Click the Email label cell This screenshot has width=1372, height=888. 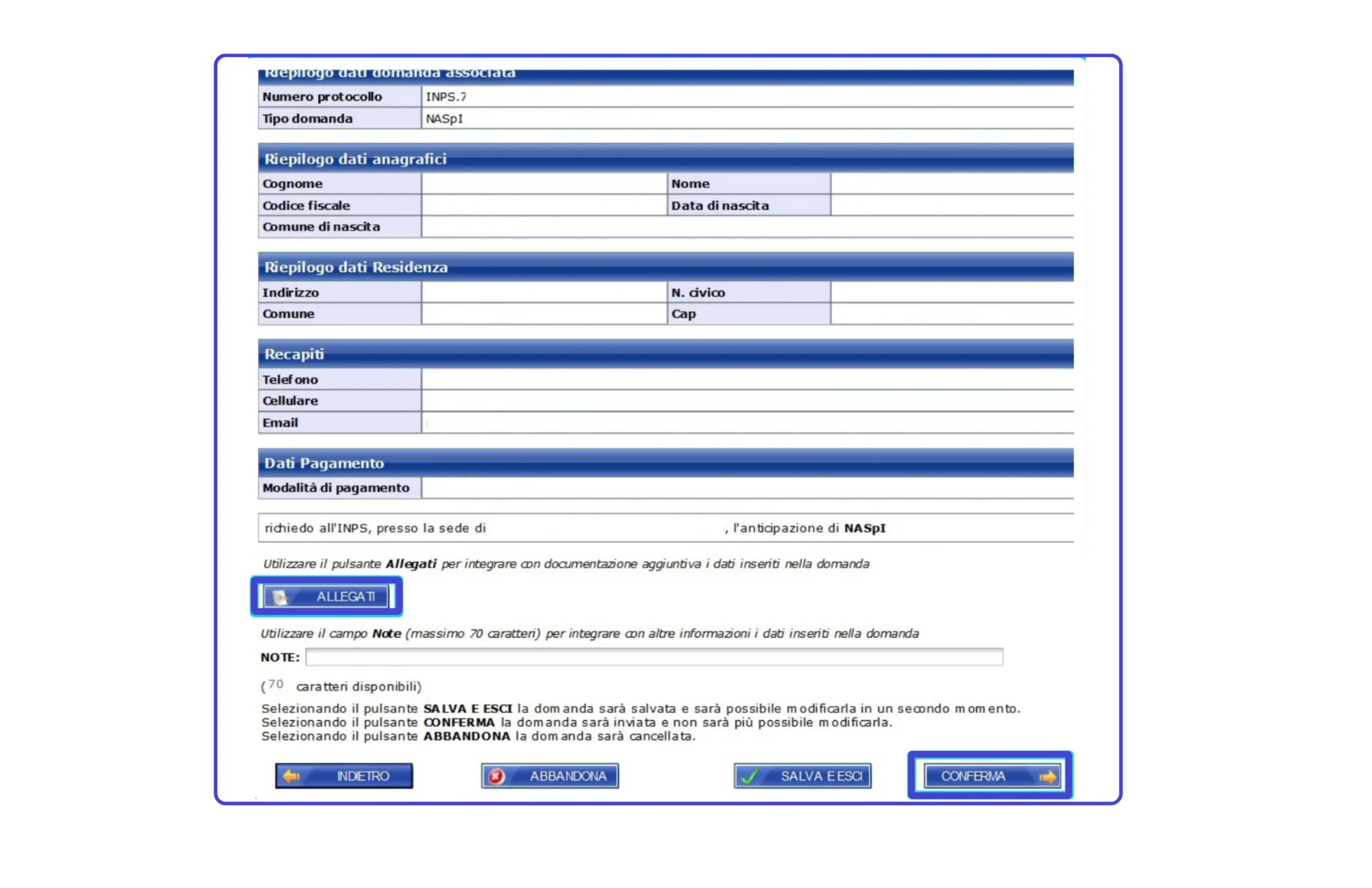(x=339, y=422)
